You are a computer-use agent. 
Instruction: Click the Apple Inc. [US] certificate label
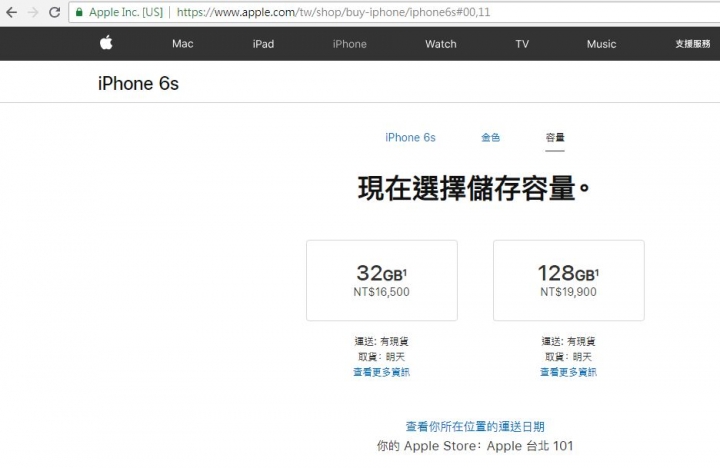126,12
